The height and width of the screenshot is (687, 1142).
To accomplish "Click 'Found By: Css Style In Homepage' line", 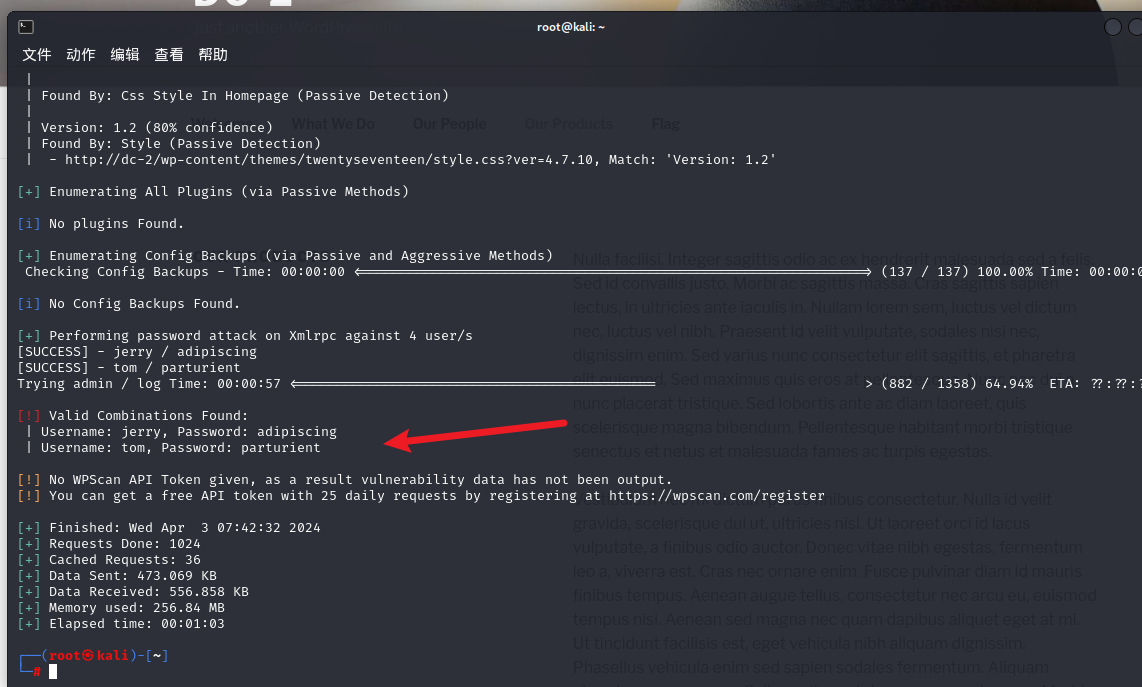I will (245, 95).
